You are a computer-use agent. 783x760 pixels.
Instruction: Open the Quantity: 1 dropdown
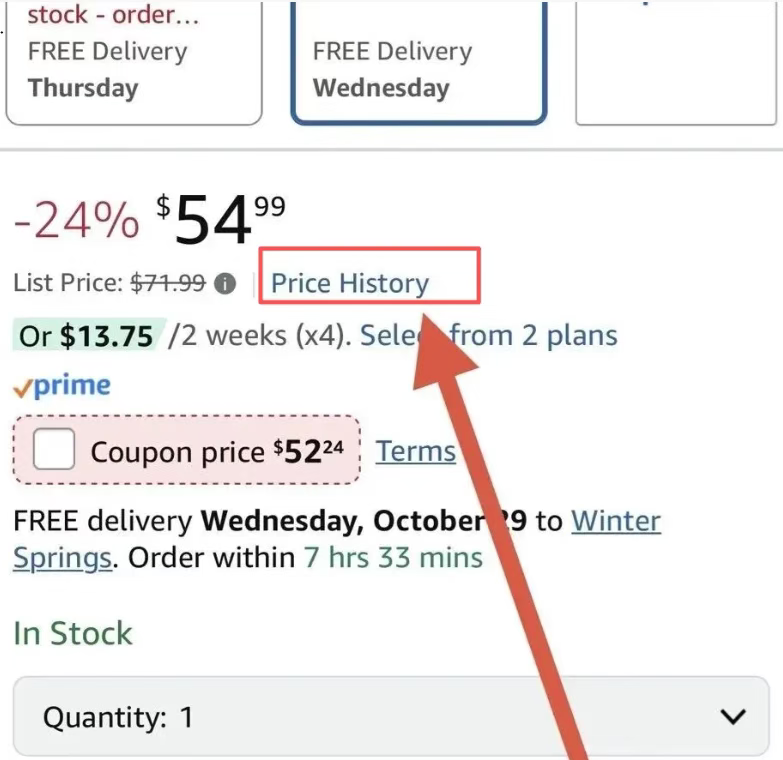391,717
